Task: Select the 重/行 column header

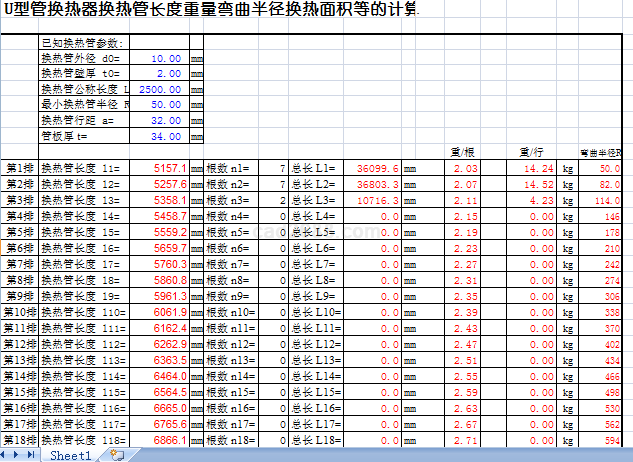Action: (x=531, y=152)
